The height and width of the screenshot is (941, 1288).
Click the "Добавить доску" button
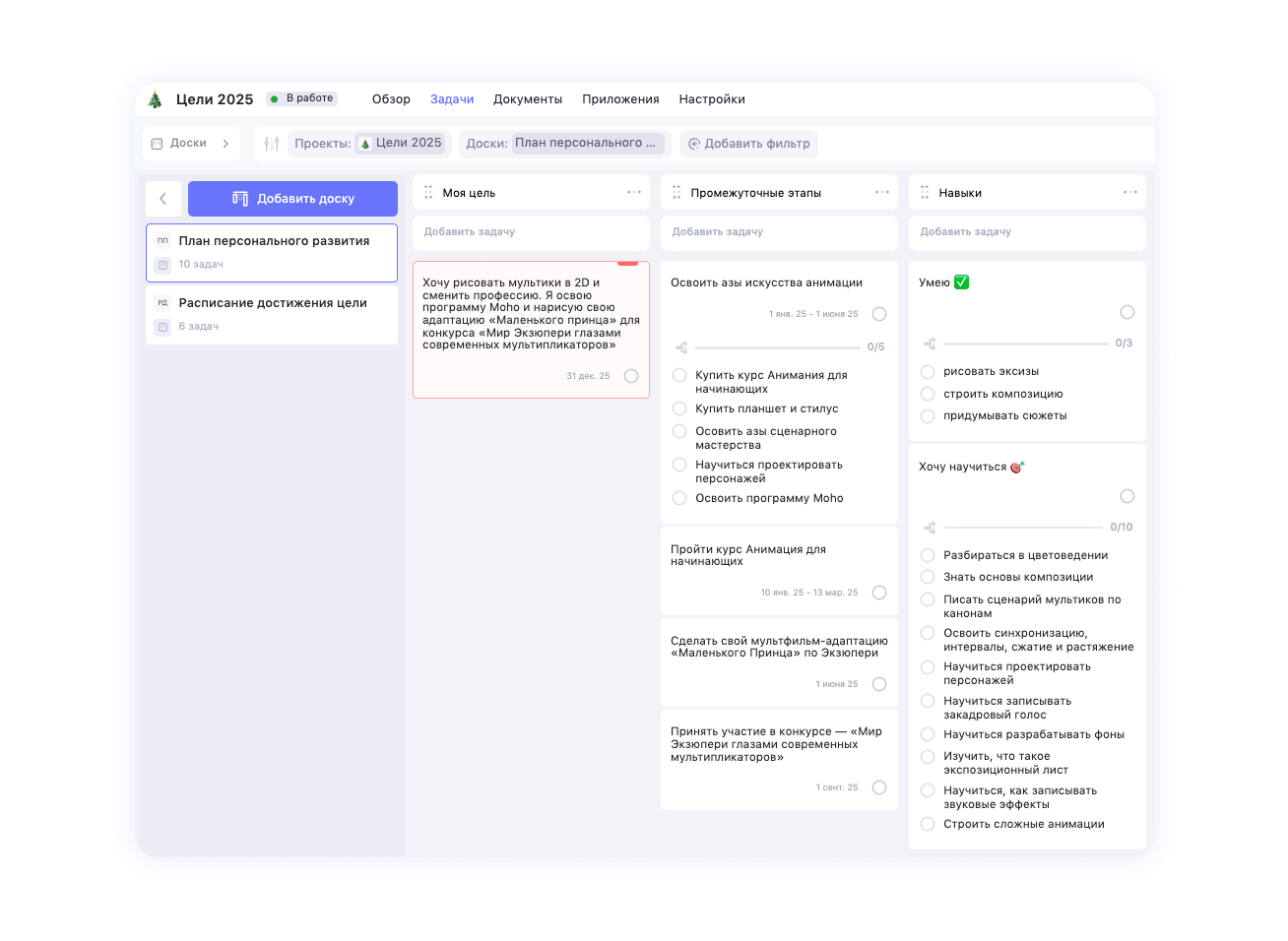[292, 198]
